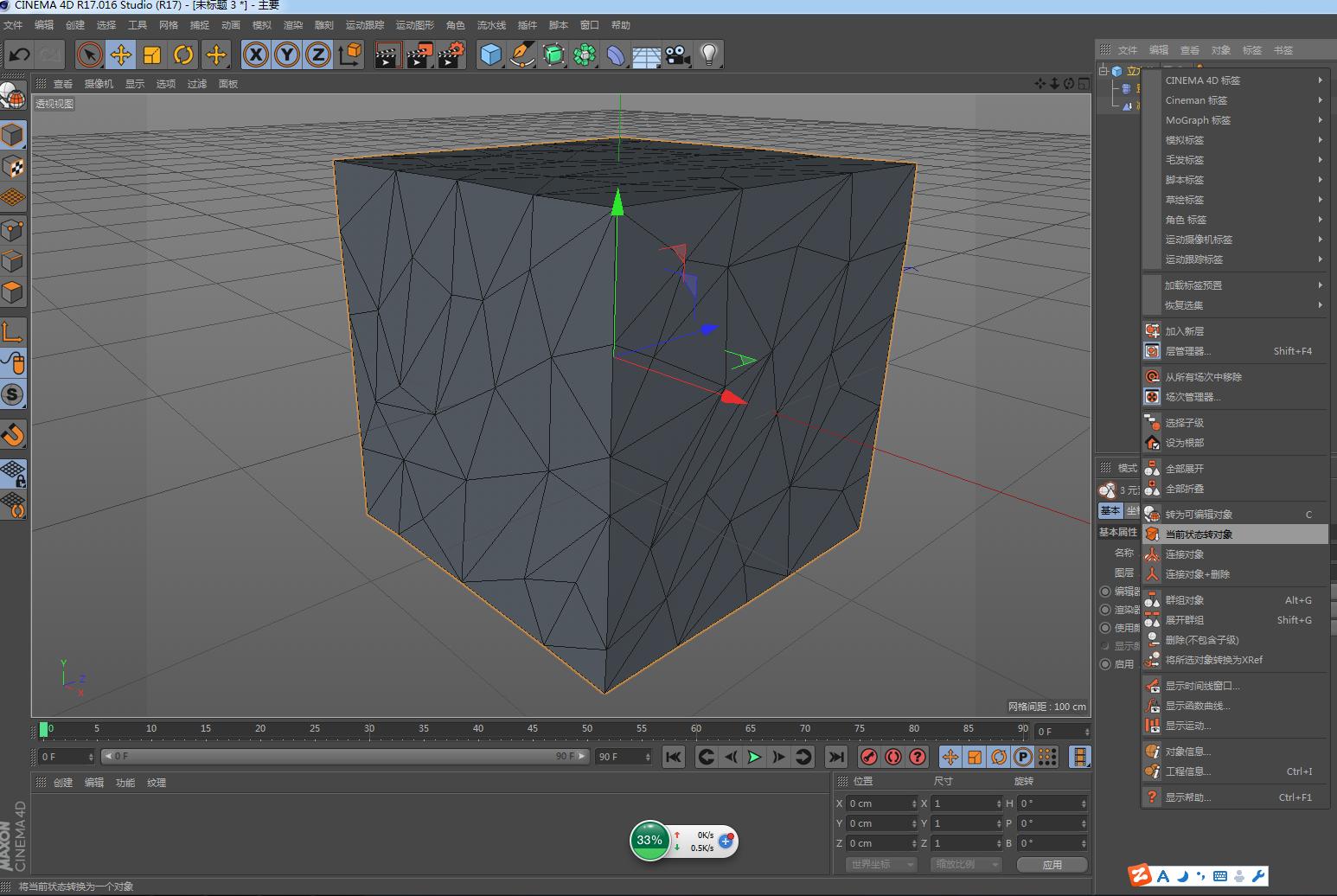Select the Move tool

click(x=121, y=54)
